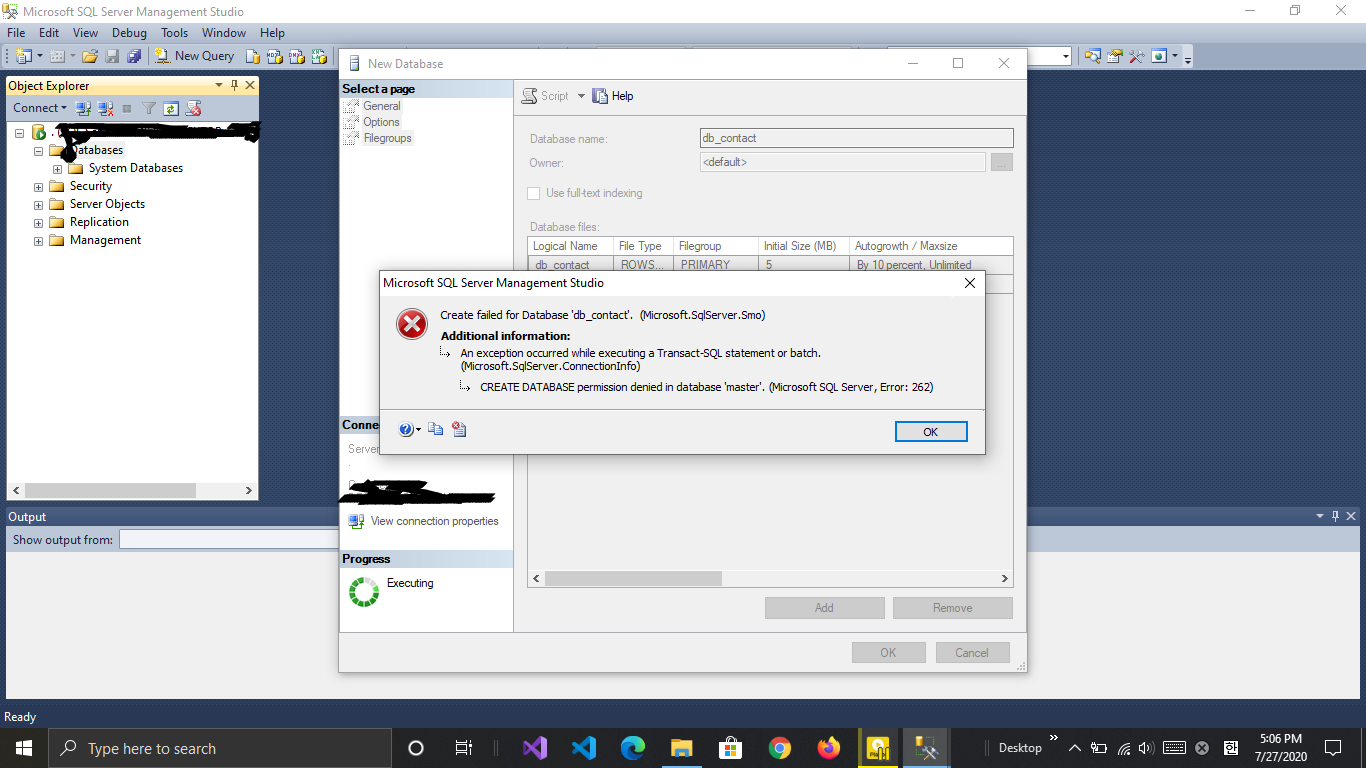Viewport: 1366px width, 768px height.
Task: Click Help in New Database toolbar
Action: (x=613, y=96)
